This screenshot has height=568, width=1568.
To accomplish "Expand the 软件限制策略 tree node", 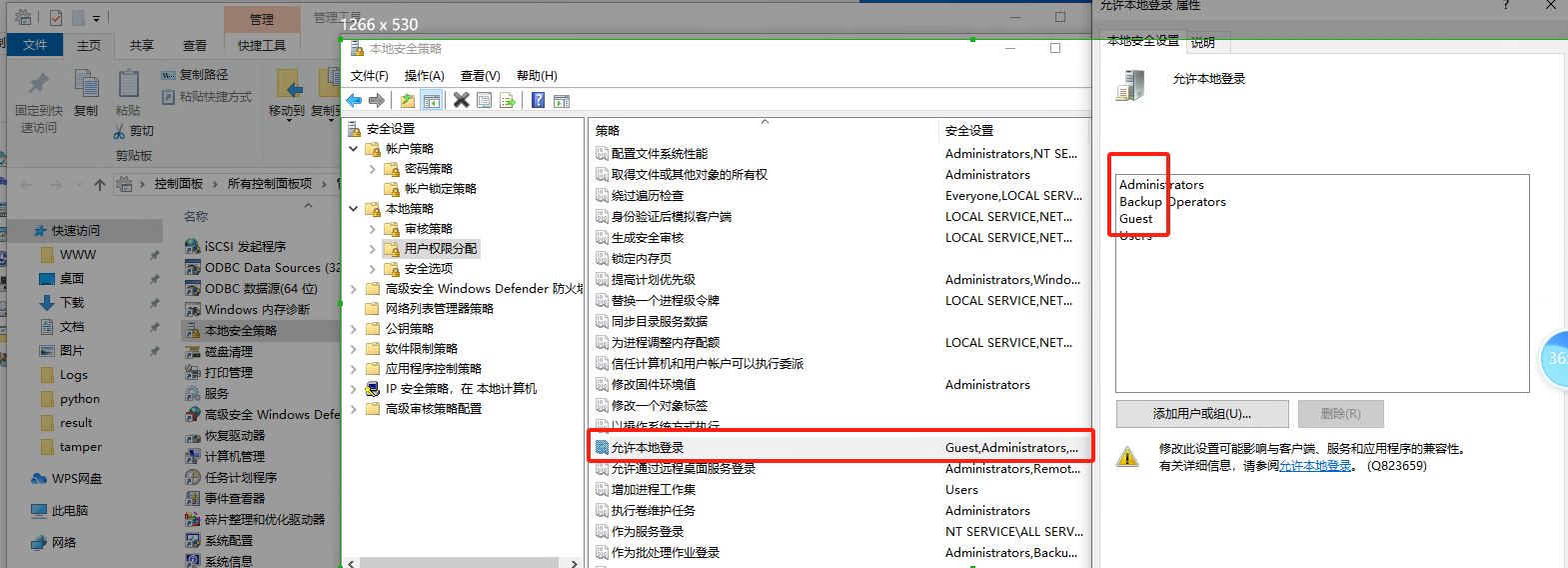I will click(354, 349).
